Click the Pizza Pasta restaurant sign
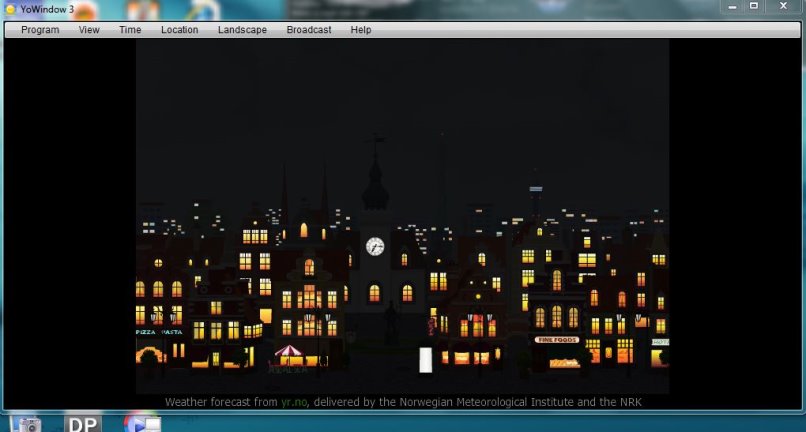This screenshot has height=432, width=806. pyautogui.click(x=158, y=331)
